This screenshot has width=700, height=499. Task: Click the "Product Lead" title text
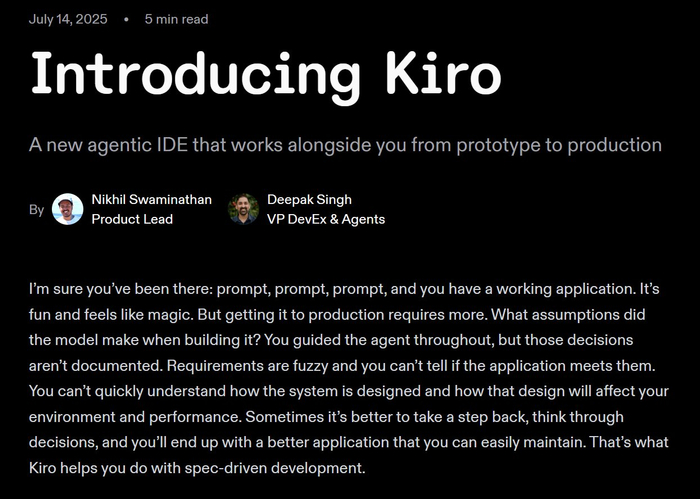point(132,219)
